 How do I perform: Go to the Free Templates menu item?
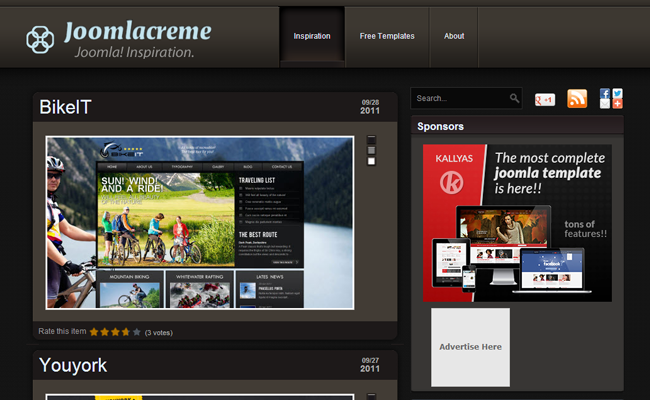[387, 36]
